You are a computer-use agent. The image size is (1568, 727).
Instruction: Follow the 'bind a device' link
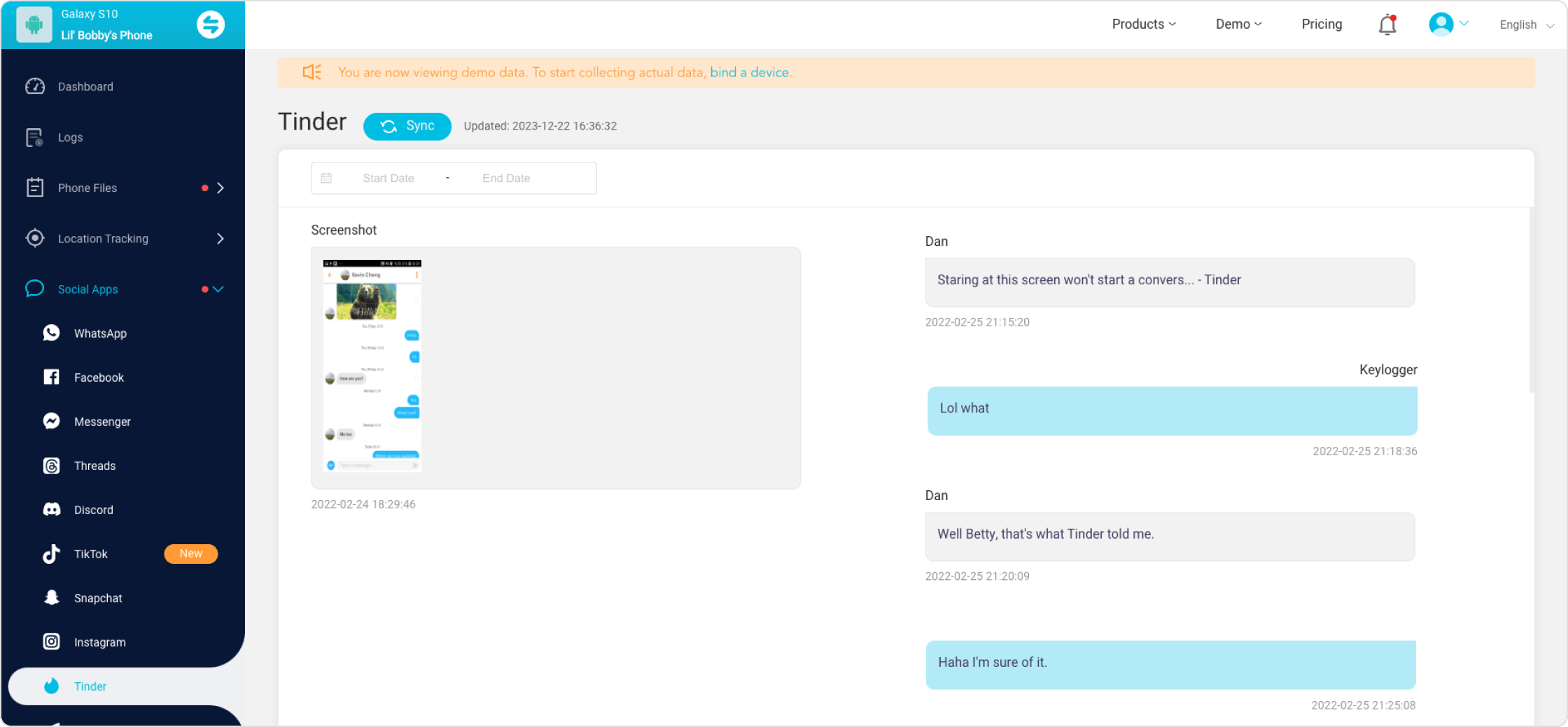[750, 72]
